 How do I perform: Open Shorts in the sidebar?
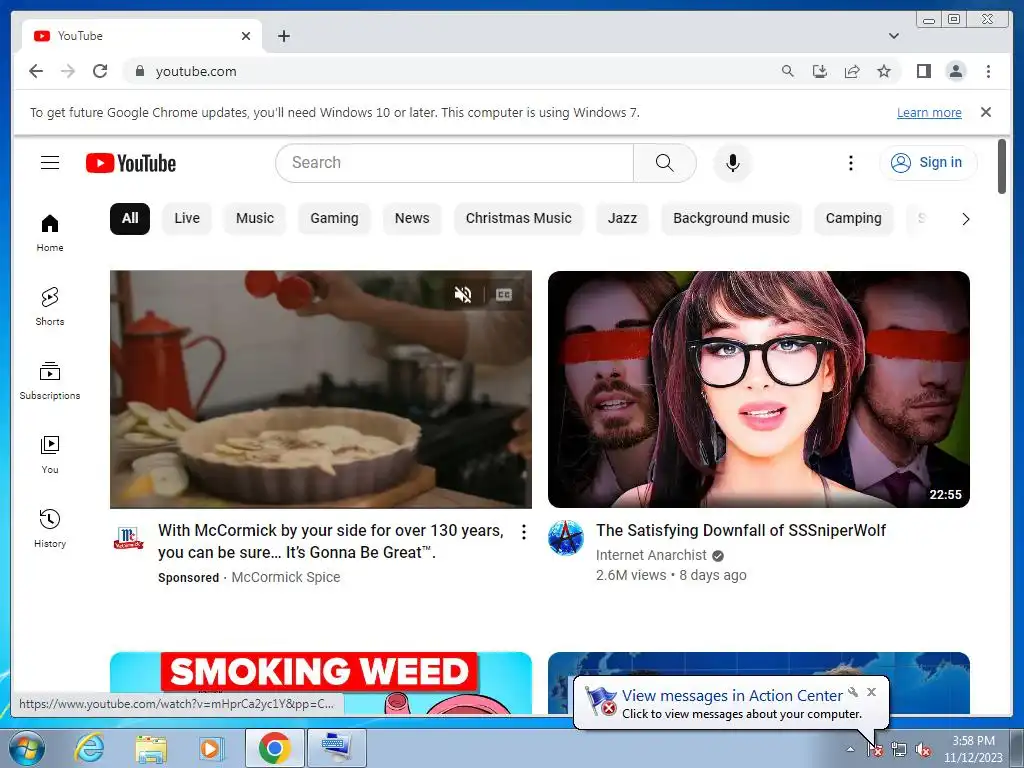point(50,306)
